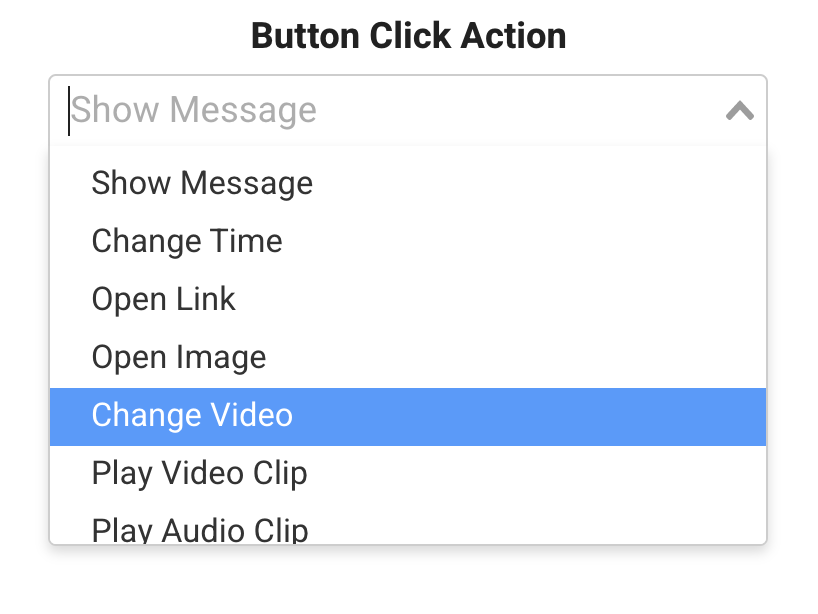Select Play Audio Clip at list bottom

(x=200, y=528)
